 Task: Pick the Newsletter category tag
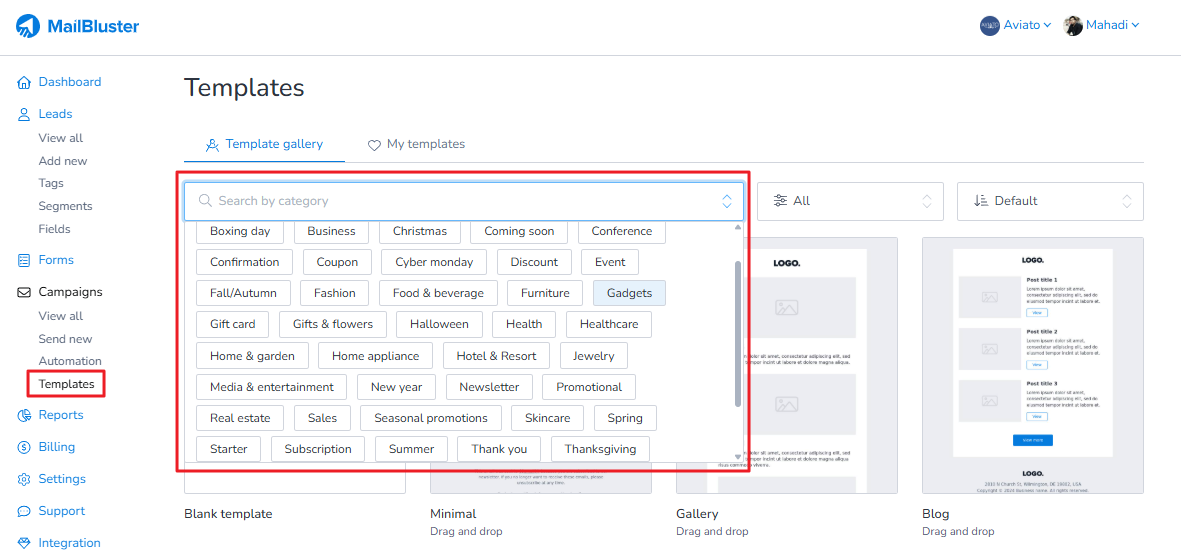tap(489, 387)
